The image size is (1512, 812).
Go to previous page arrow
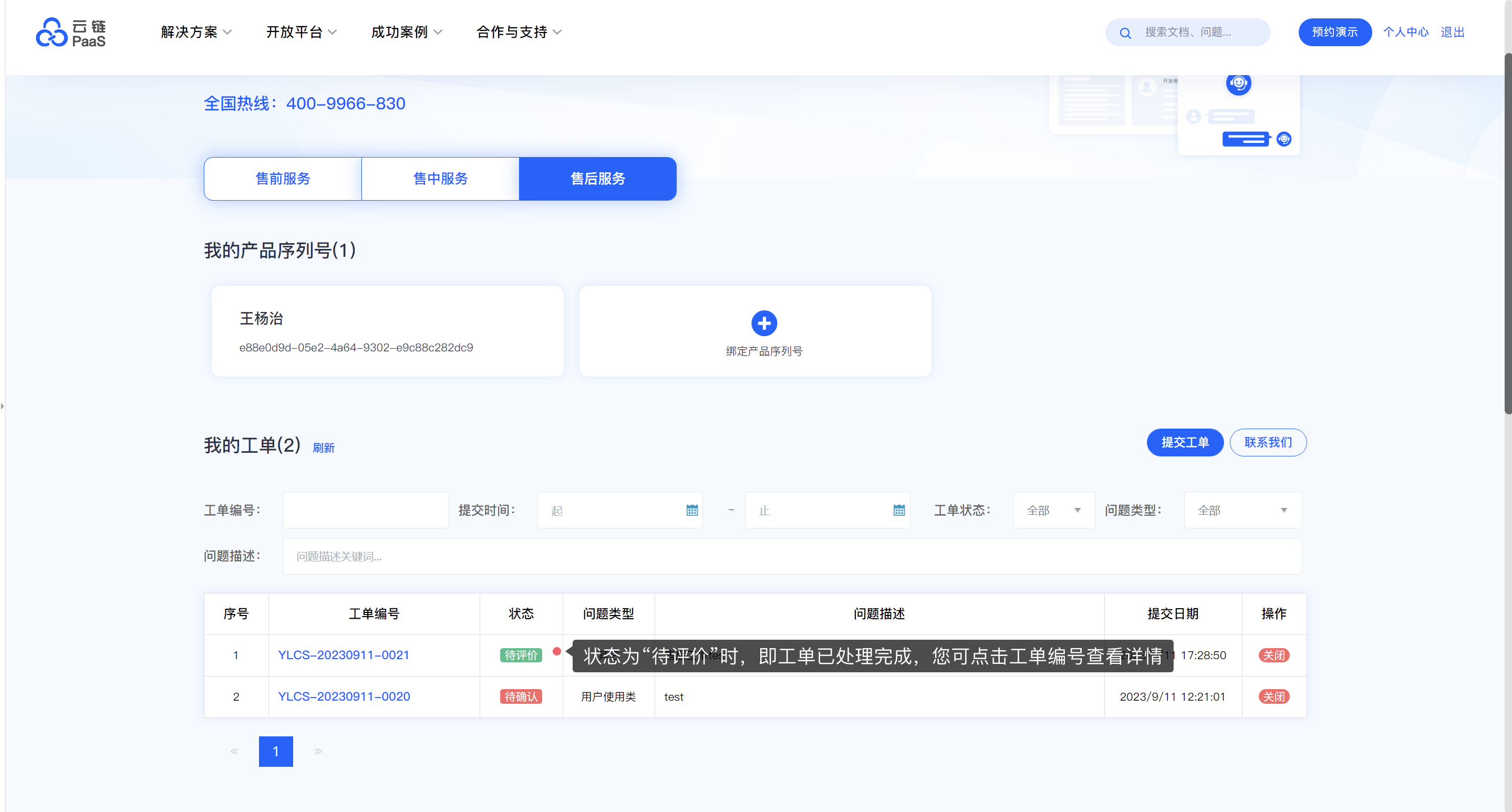[234, 751]
